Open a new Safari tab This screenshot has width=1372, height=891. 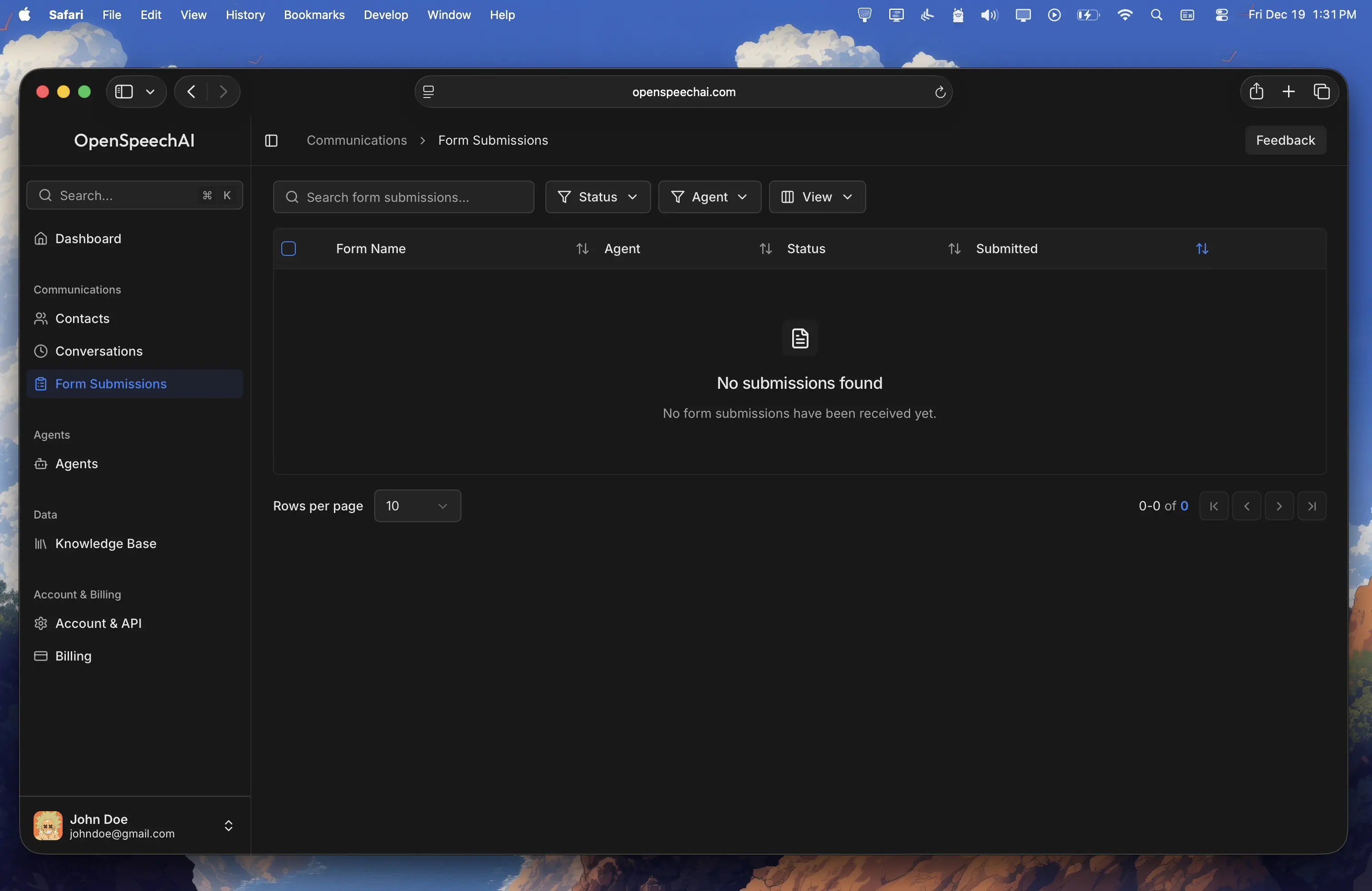1289,92
